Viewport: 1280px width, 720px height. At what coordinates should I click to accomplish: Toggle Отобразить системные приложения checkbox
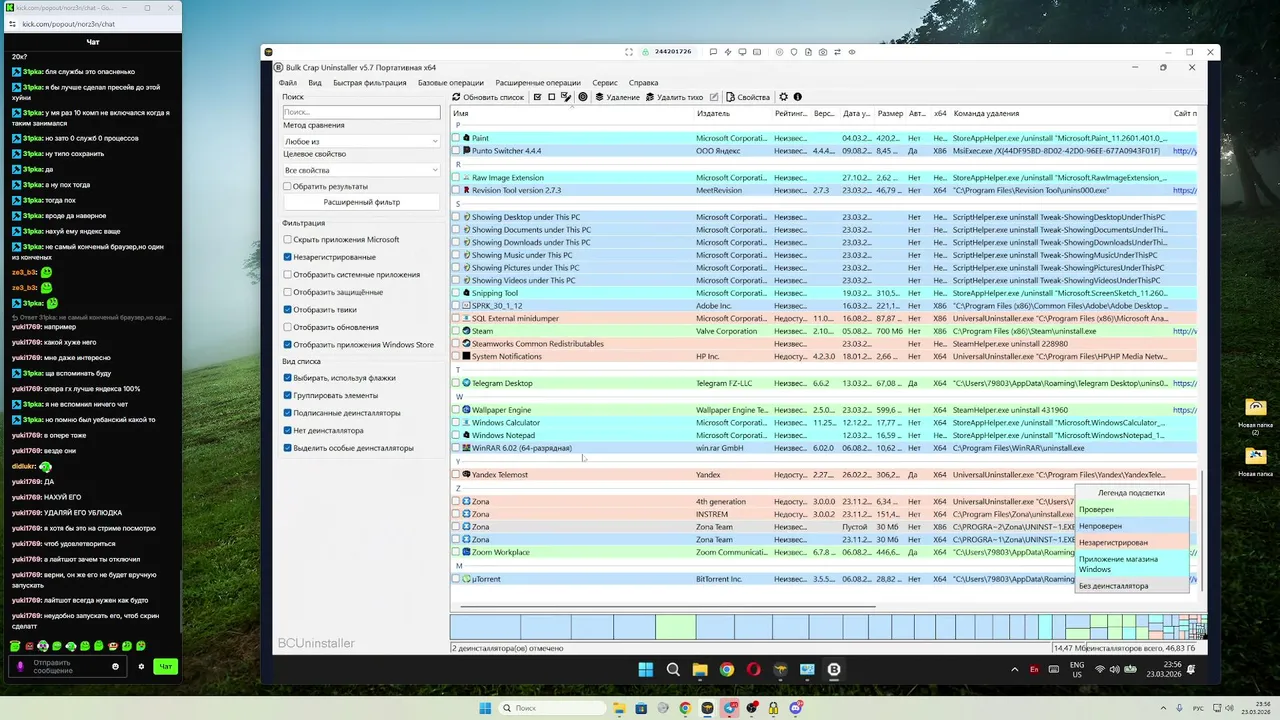pos(288,275)
